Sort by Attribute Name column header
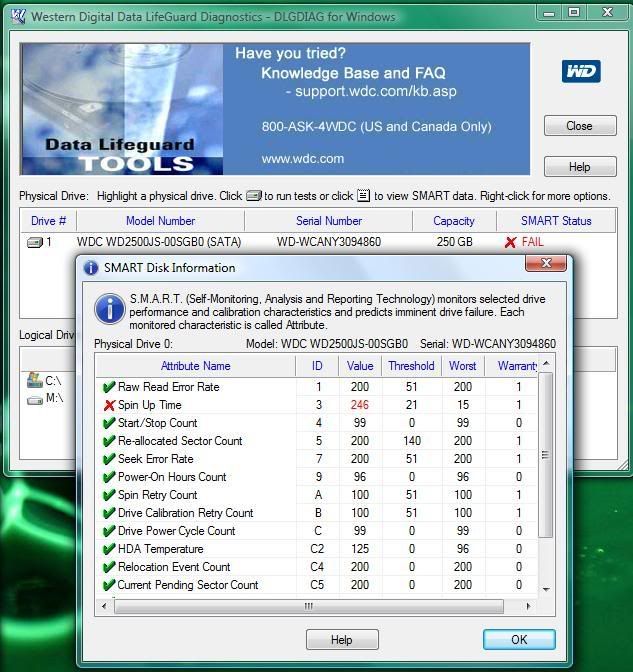This screenshot has height=672, width=633. pos(195,366)
